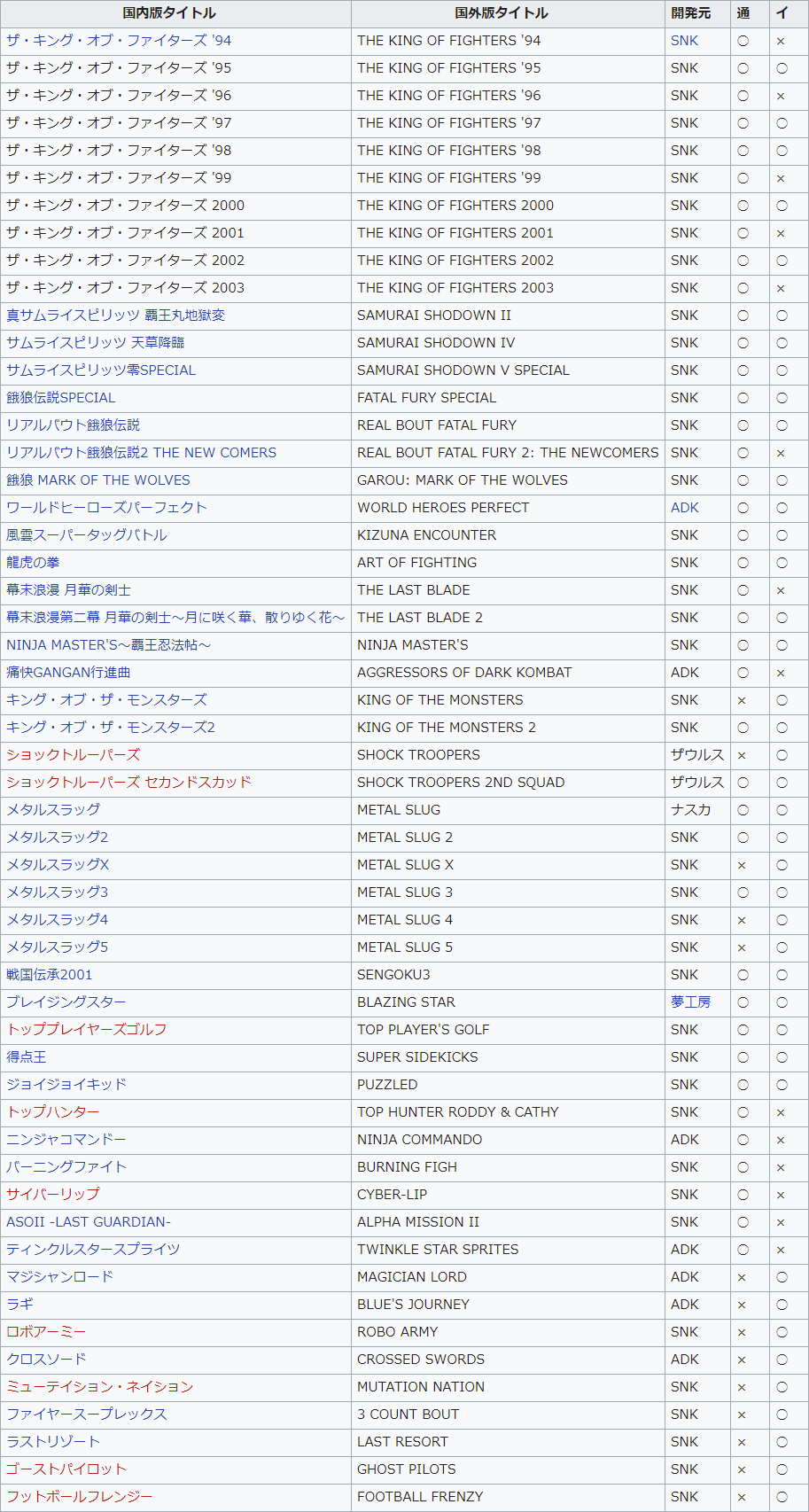Open ロボアーミー link
The width and height of the screenshot is (809, 1512).
coord(46,1332)
